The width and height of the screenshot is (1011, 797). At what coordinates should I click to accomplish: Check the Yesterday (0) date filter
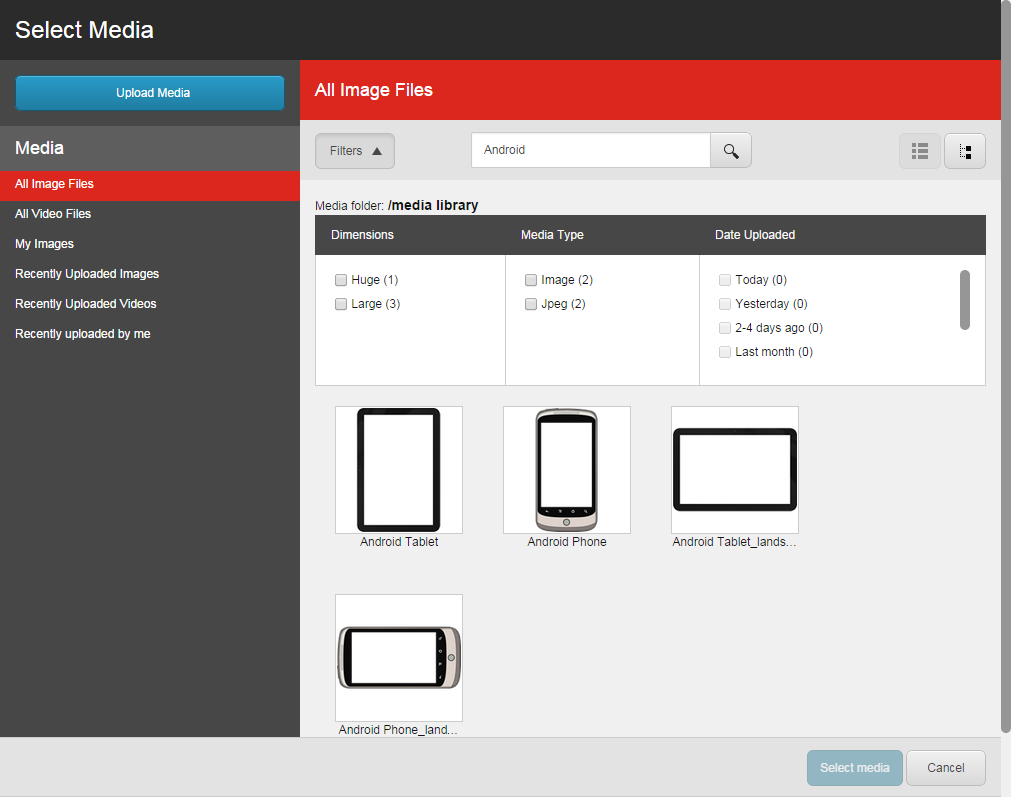coord(725,304)
